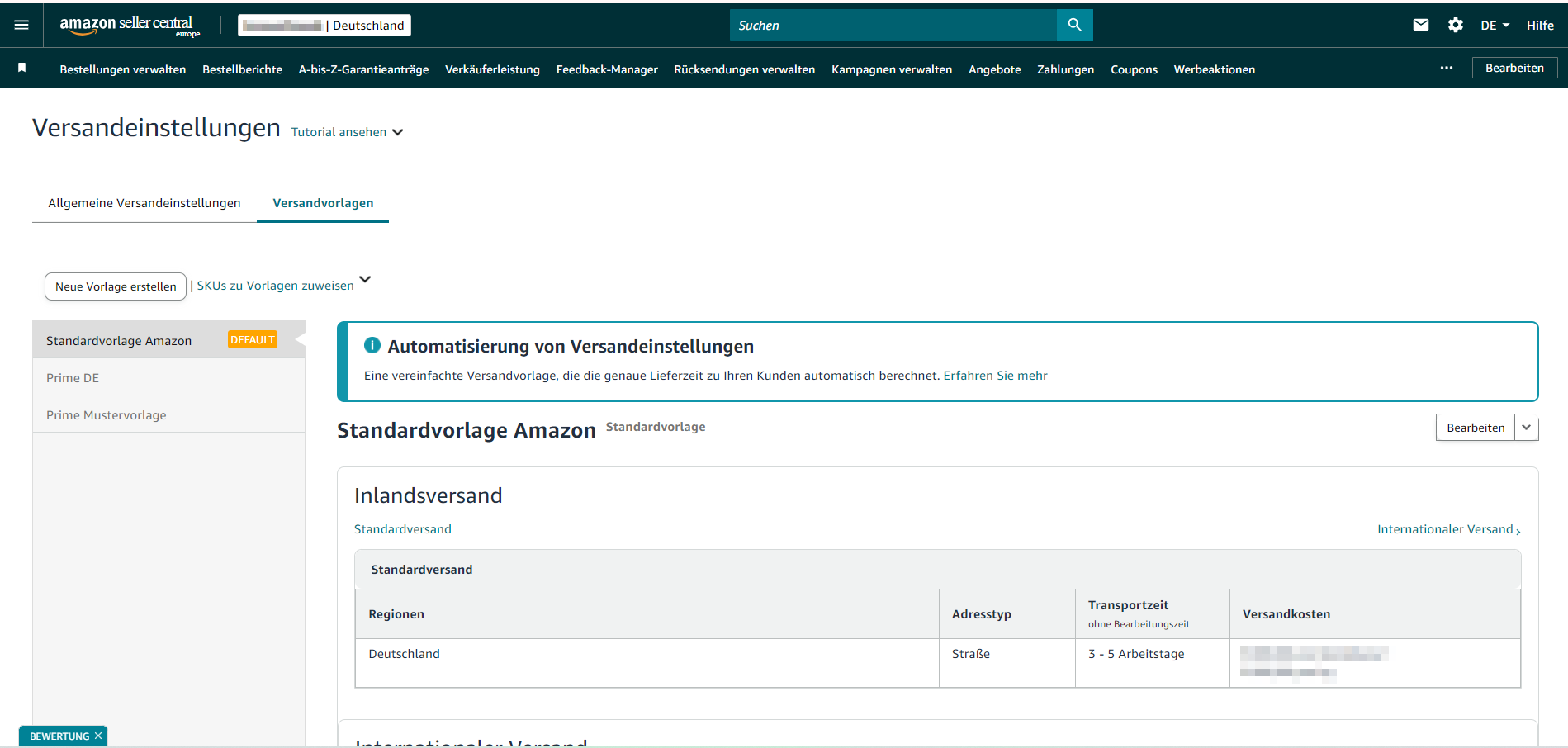Click Neue Vorlage erstellen button

pyautogui.click(x=116, y=286)
